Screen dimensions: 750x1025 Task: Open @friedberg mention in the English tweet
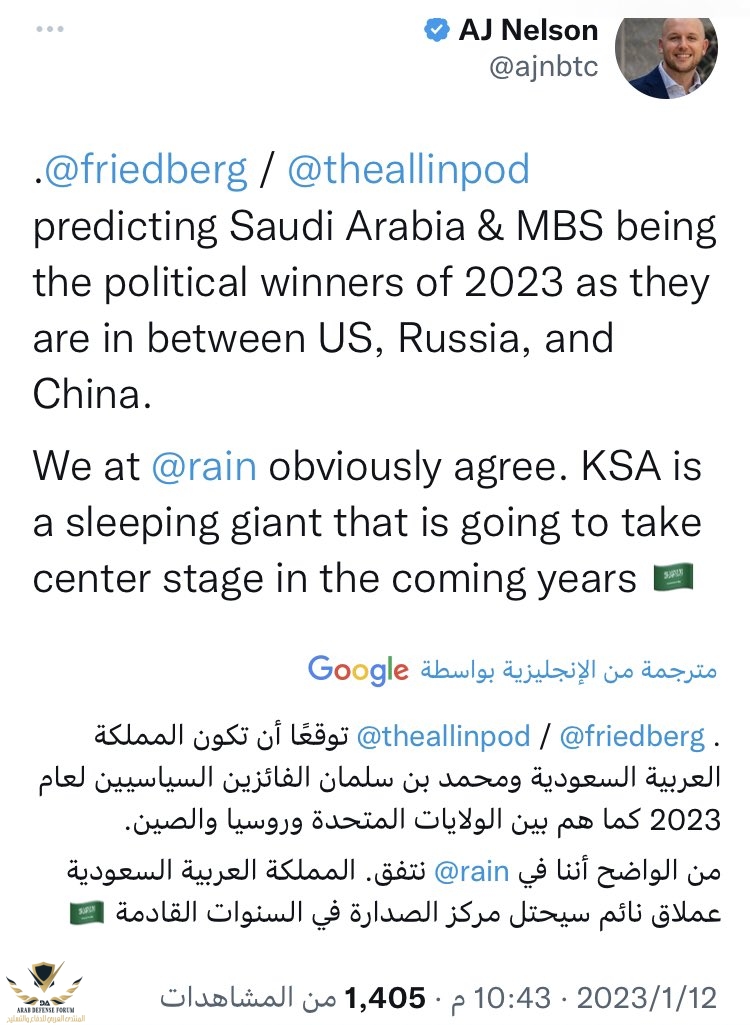145,170
